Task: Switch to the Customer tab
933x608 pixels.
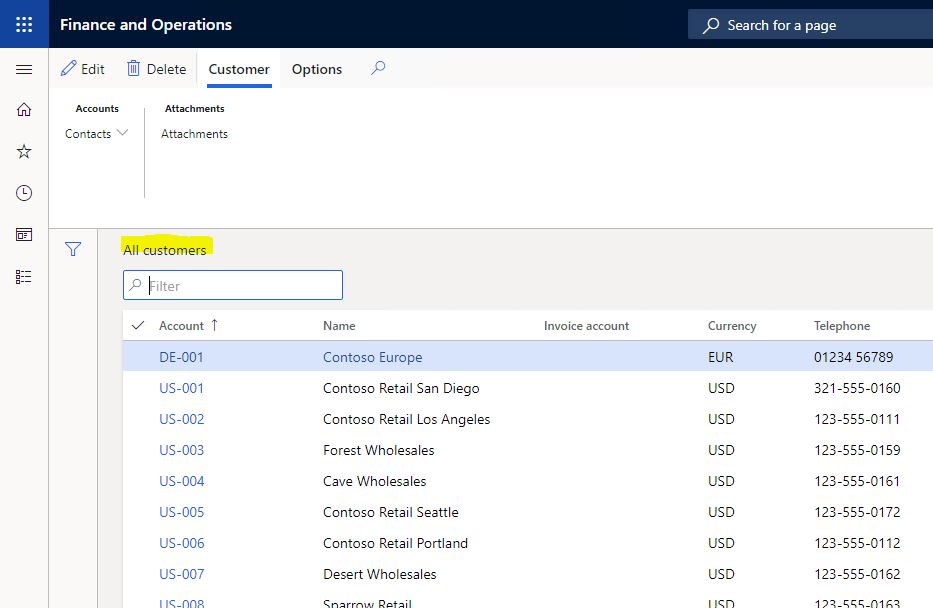Action: coord(239,69)
